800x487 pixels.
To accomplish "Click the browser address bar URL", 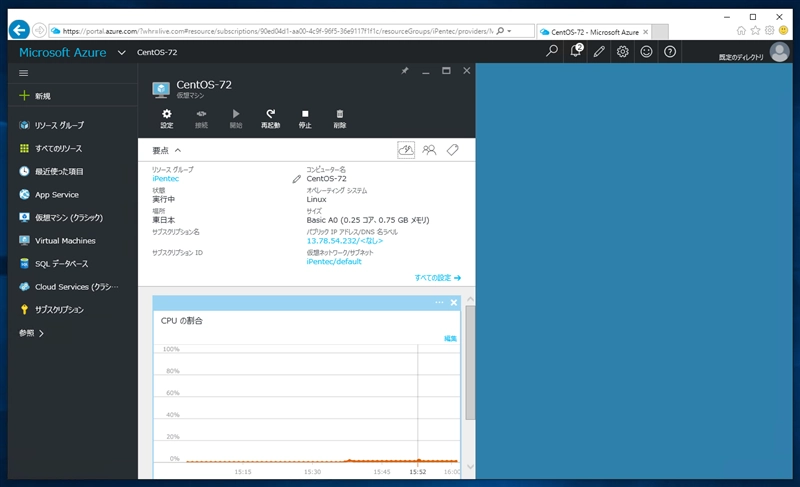I will pos(276,31).
